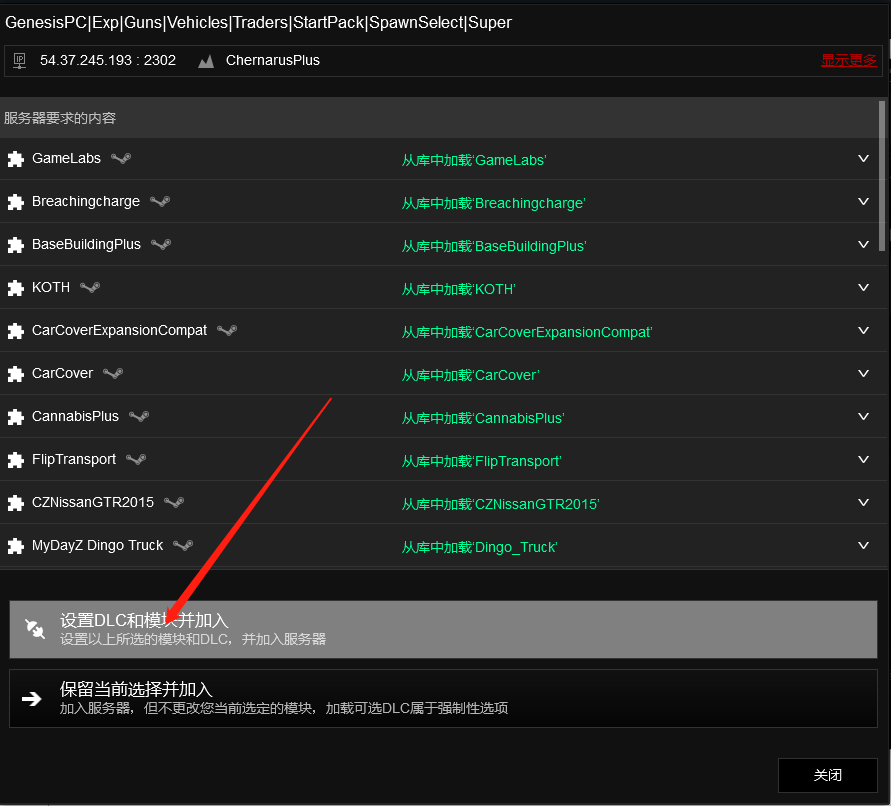Expand the CZNissanGTR2015 row chevron

(x=863, y=502)
